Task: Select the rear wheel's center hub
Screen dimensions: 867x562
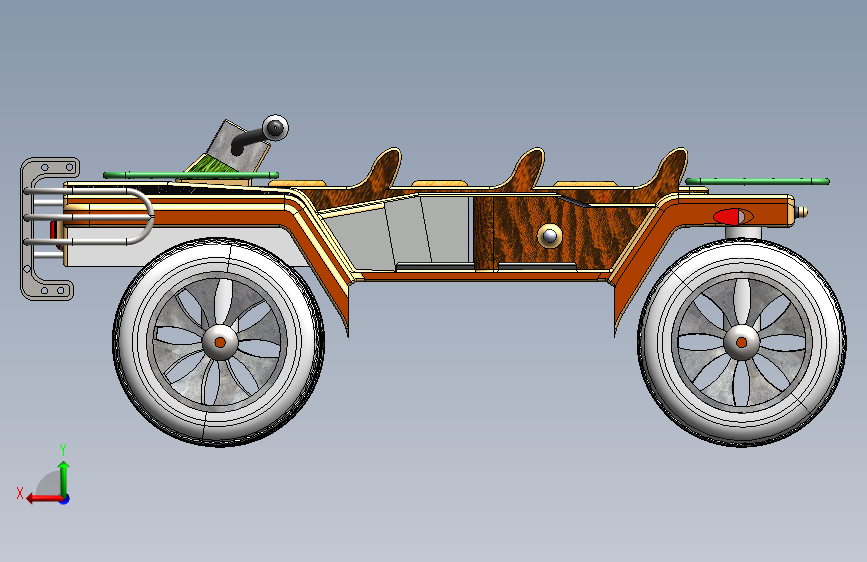Action: point(741,342)
